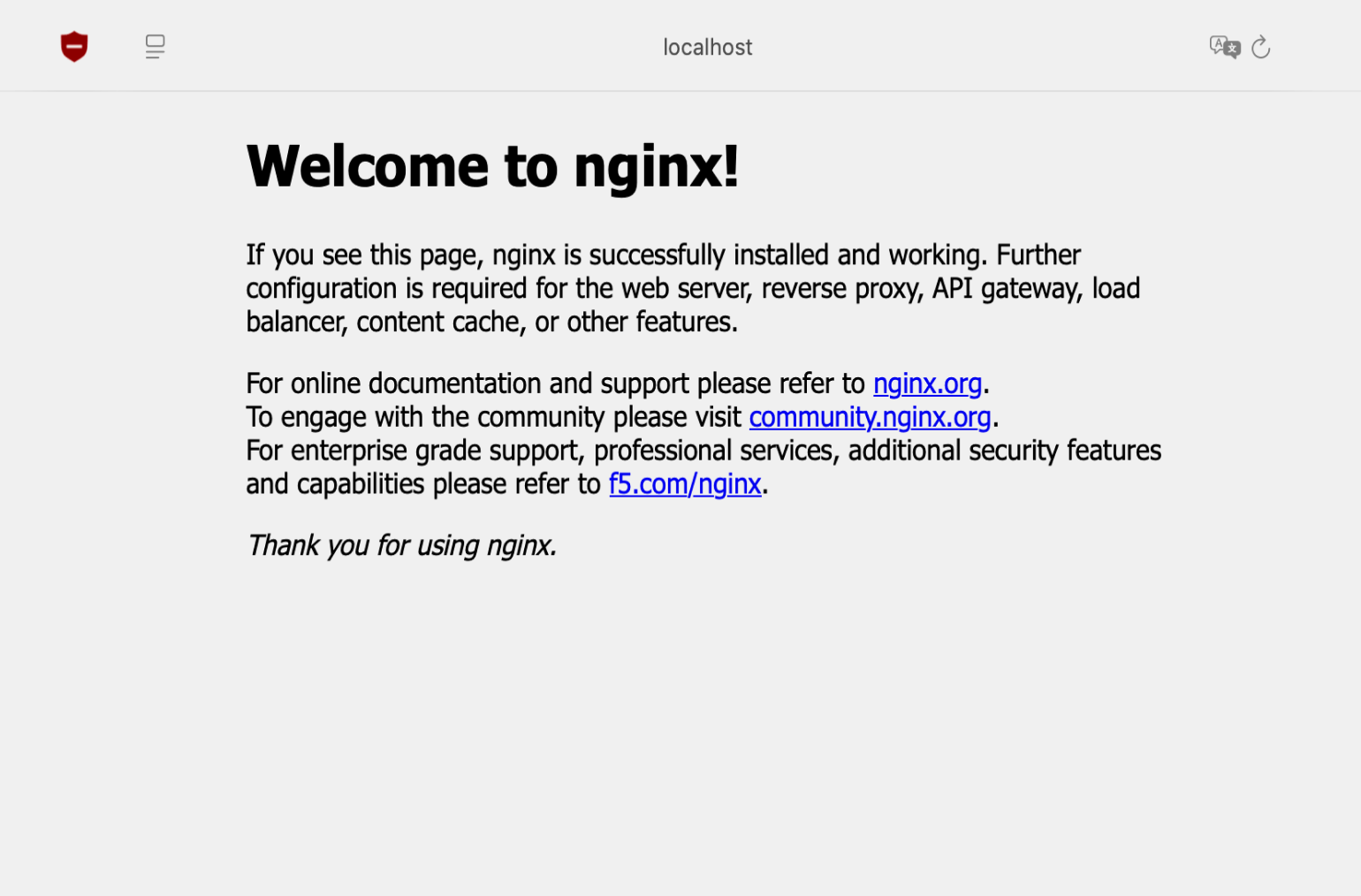Reload the page with refresh icon
Screen dimensions: 1361x896
tap(1261, 47)
